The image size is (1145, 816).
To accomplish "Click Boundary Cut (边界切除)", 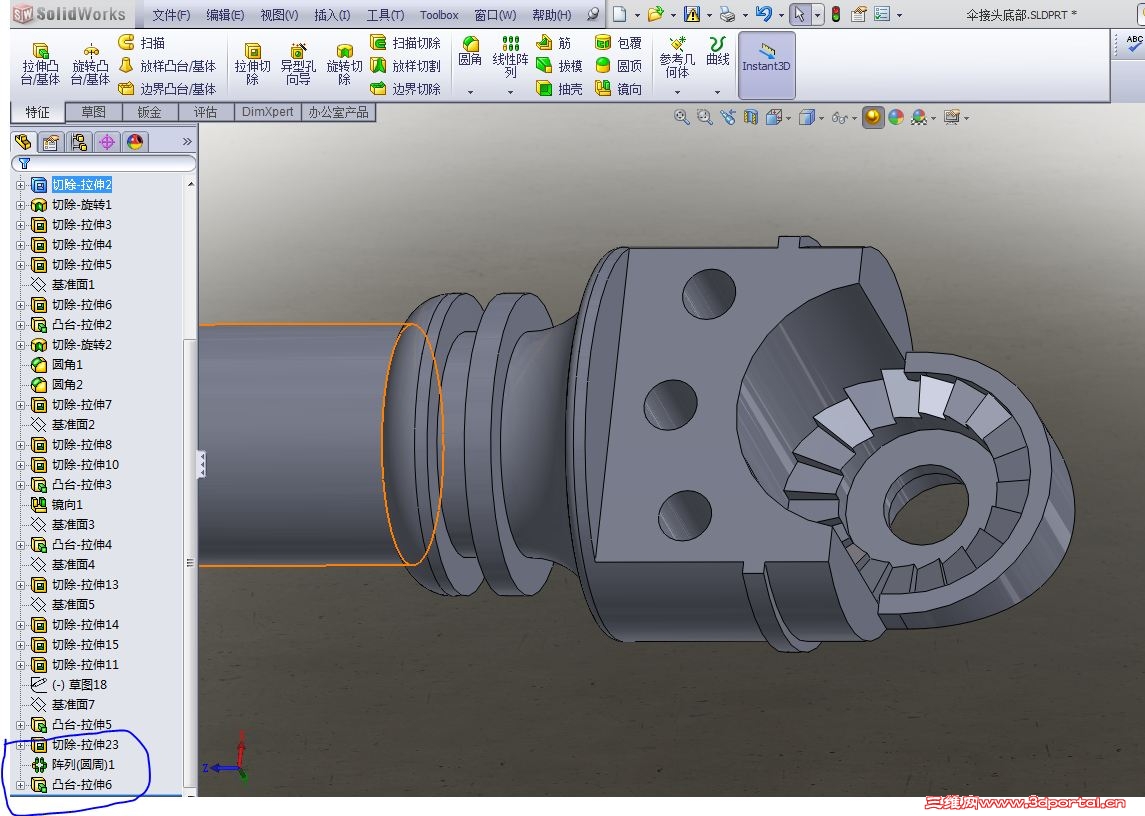I will pos(405,88).
